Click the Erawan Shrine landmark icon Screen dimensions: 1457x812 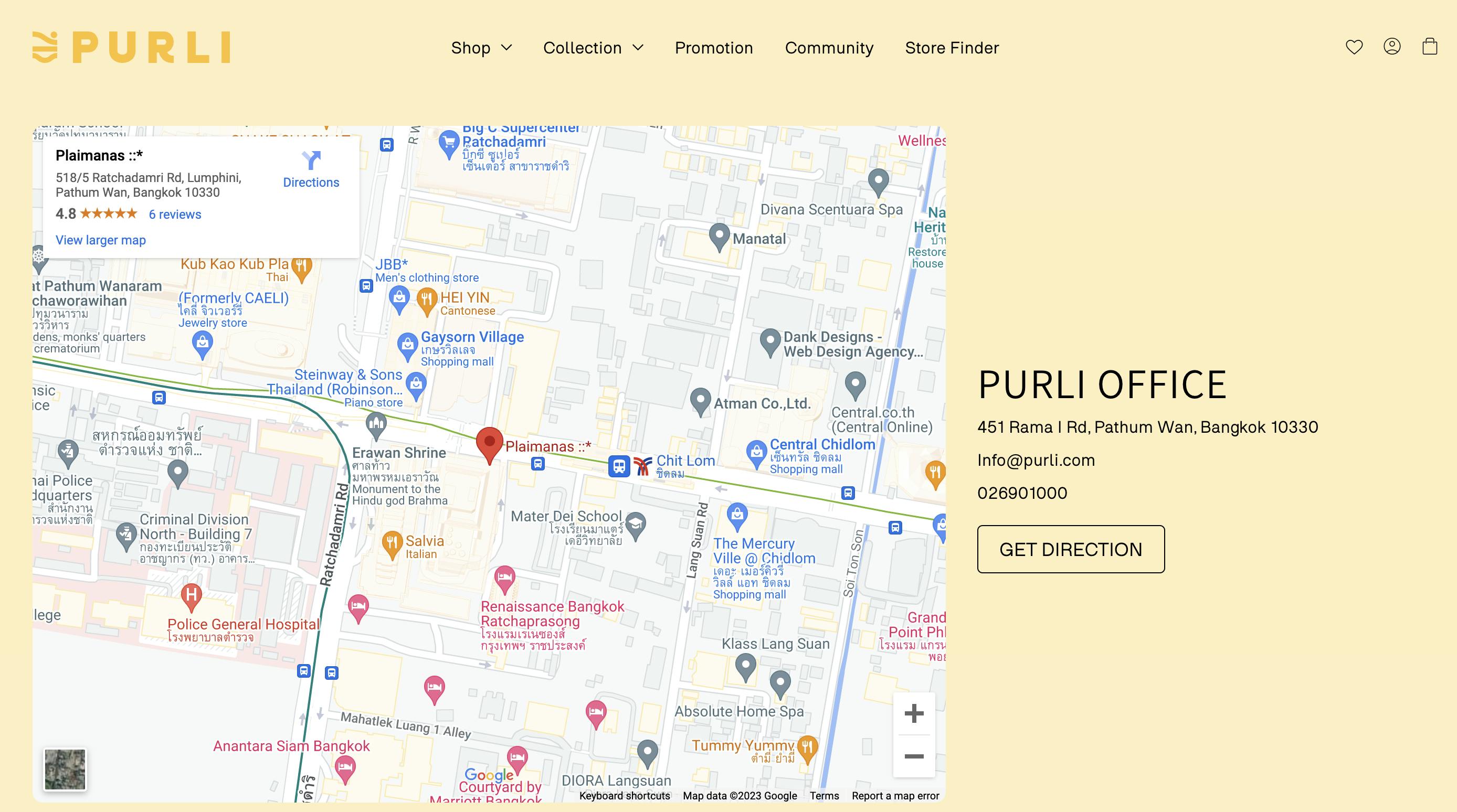376,424
